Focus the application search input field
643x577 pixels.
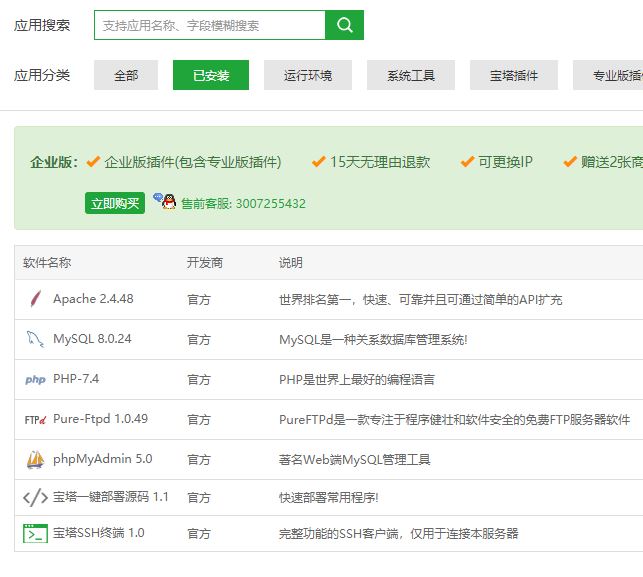(x=210, y=25)
